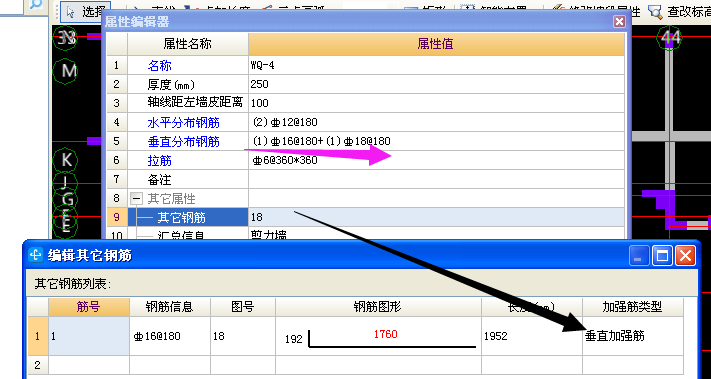Click the length cell 1952

pos(531,336)
